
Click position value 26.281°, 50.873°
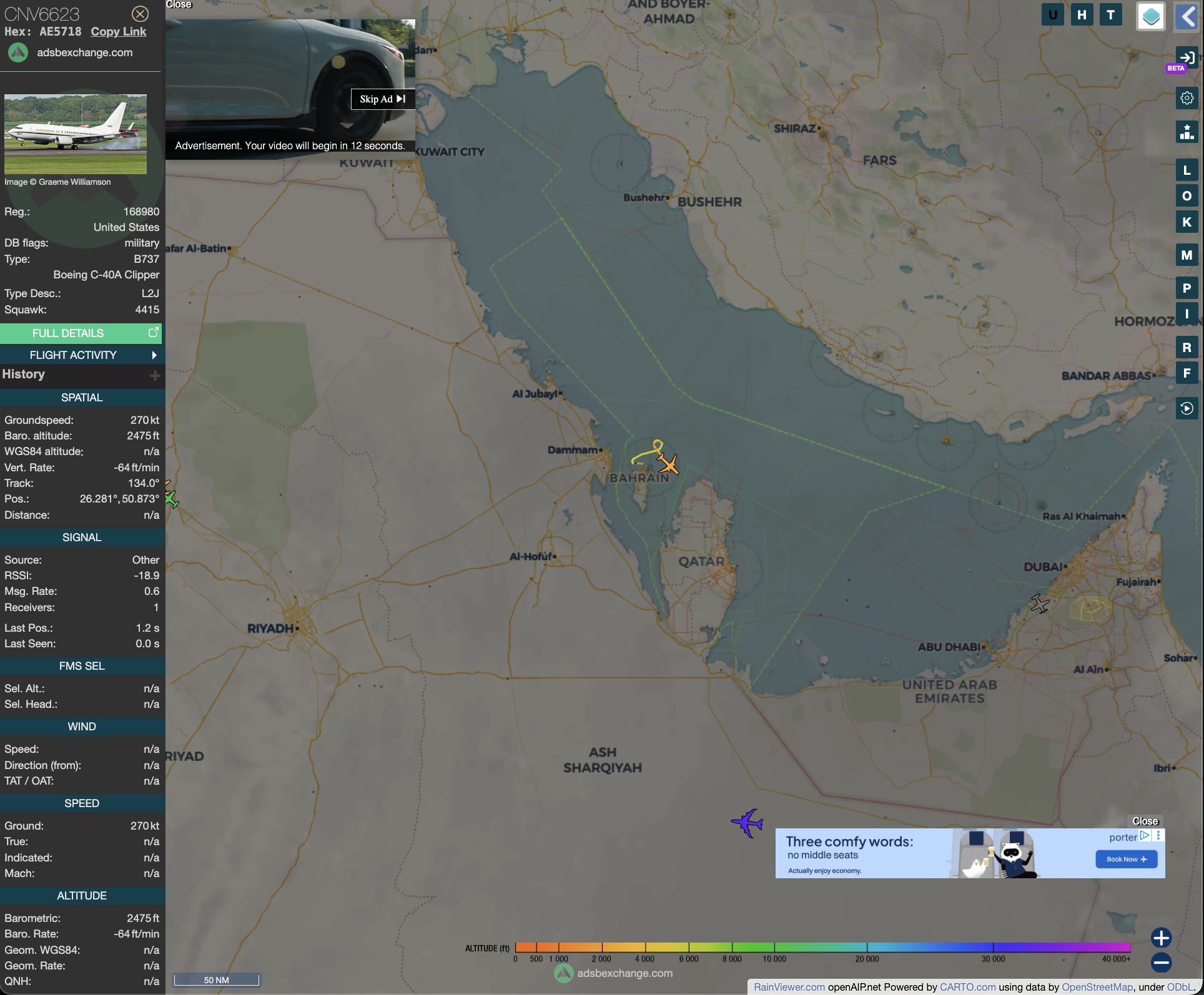pos(119,499)
